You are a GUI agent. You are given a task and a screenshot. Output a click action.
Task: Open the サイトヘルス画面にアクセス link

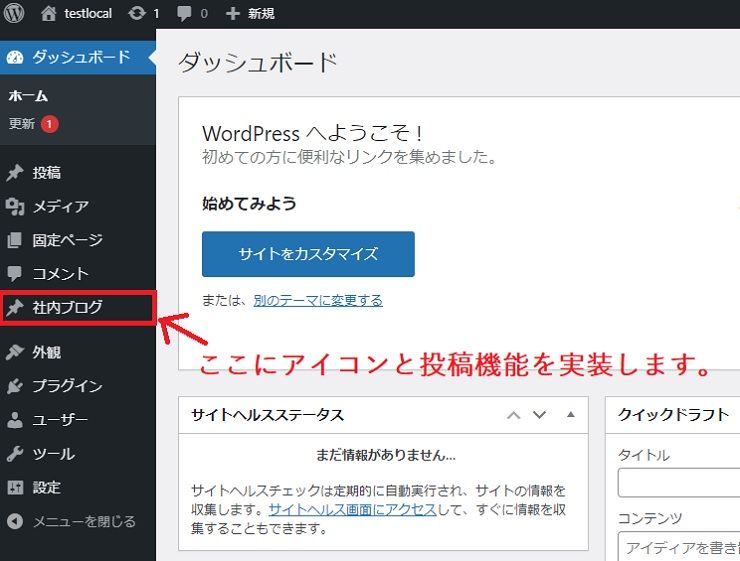352,510
